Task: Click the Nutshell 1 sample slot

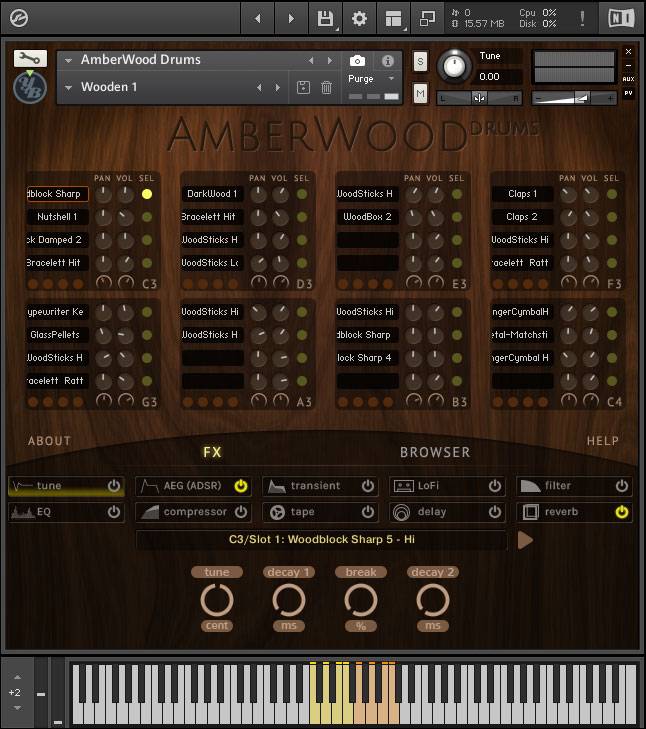Action: click(58, 217)
